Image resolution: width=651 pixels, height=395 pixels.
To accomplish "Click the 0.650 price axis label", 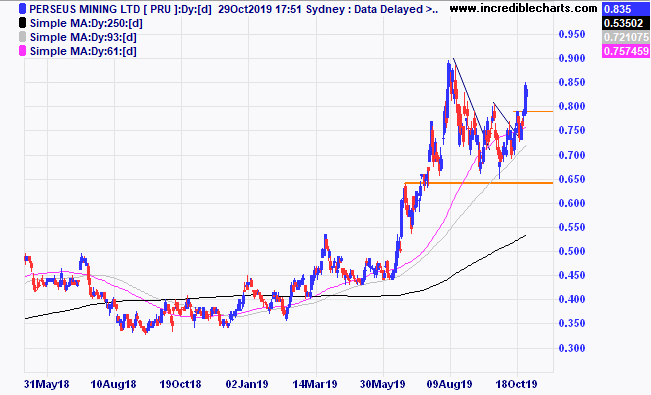I will pos(572,179).
